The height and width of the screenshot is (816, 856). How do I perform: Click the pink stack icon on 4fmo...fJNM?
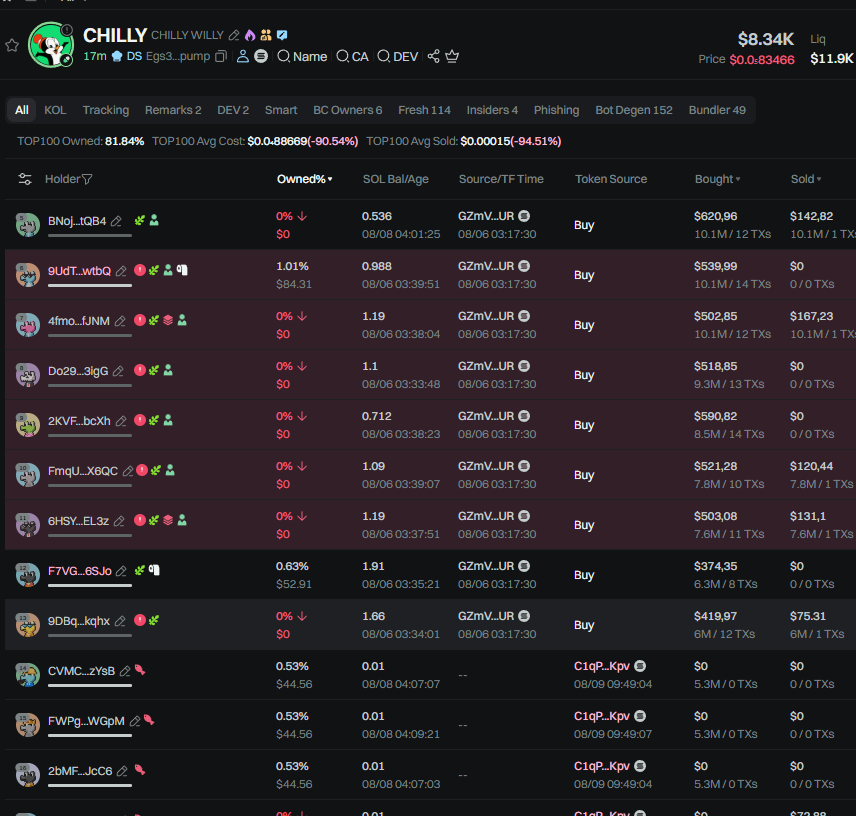(x=168, y=320)
